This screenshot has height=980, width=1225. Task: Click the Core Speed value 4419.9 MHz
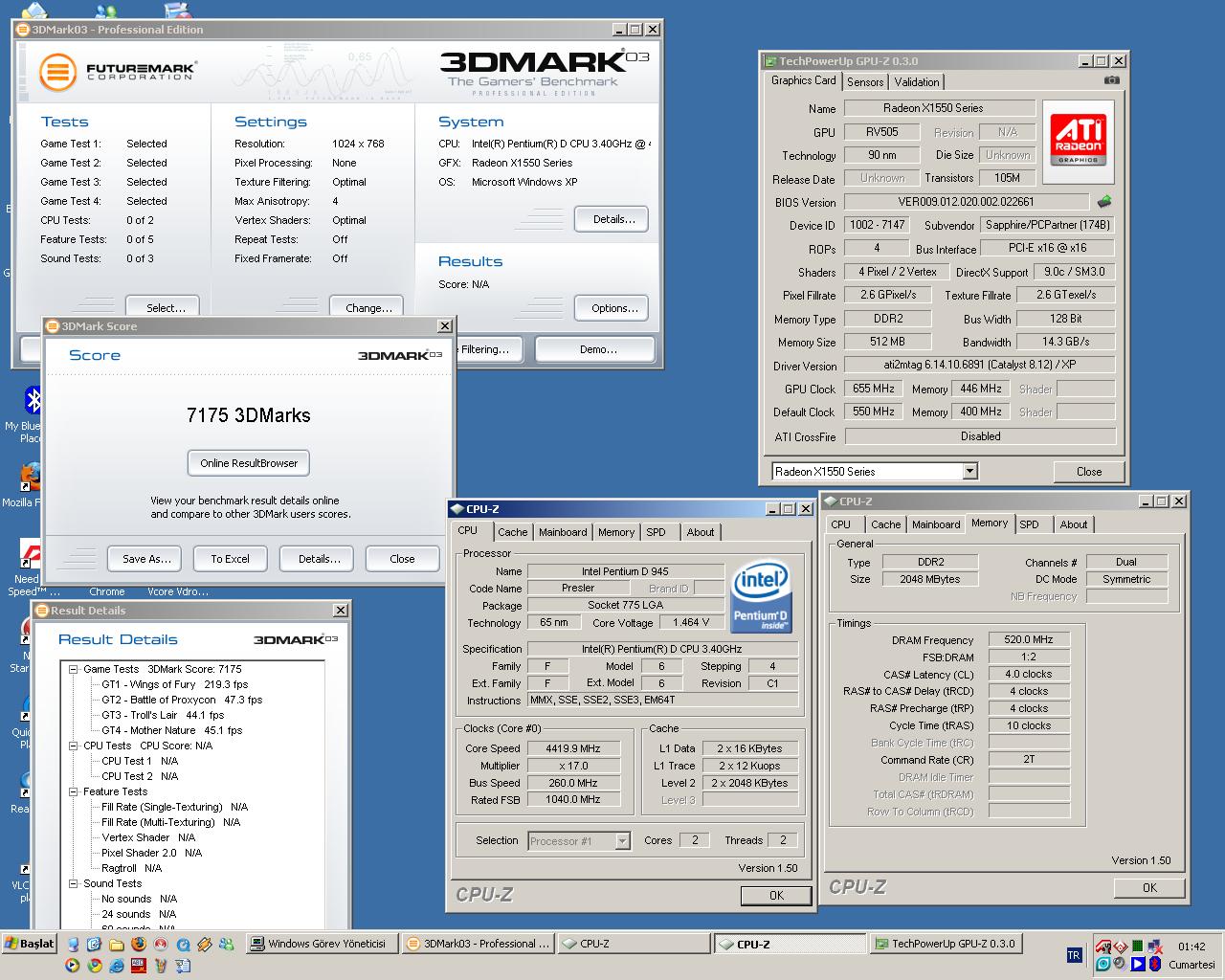point(573,748)
